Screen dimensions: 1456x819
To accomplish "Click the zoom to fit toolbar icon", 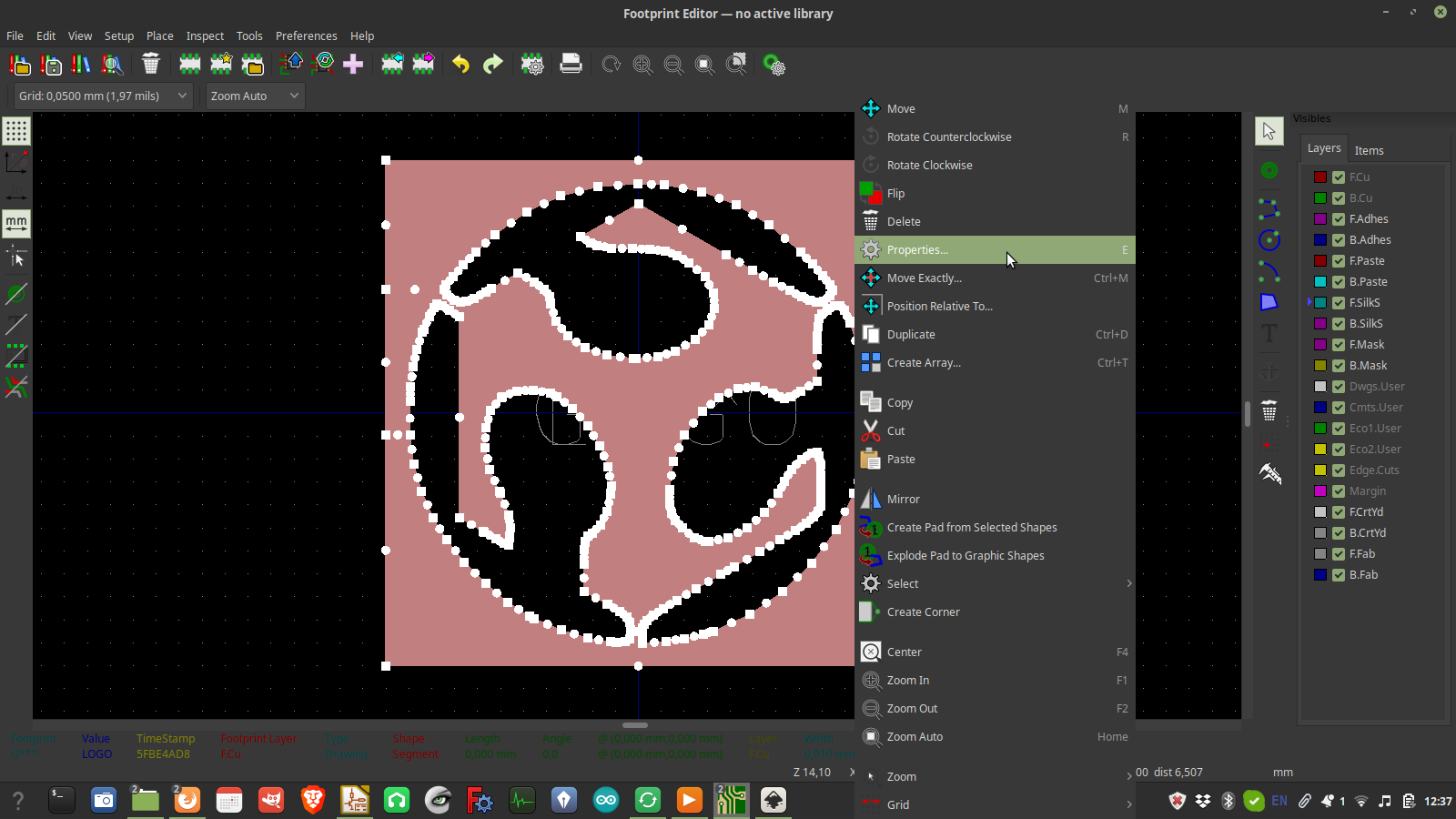I will point(704,65).
